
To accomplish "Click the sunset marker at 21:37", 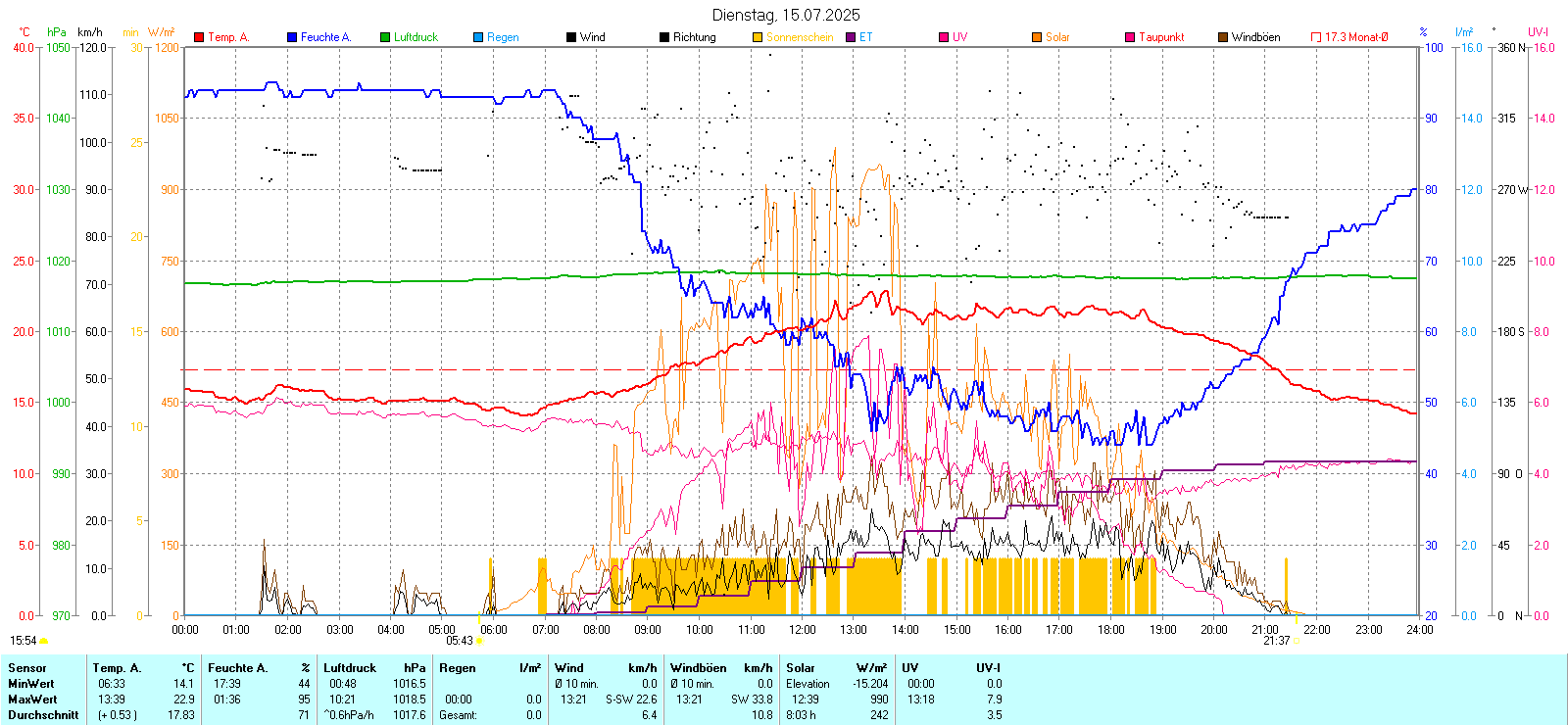I will tap(1296, 641).
